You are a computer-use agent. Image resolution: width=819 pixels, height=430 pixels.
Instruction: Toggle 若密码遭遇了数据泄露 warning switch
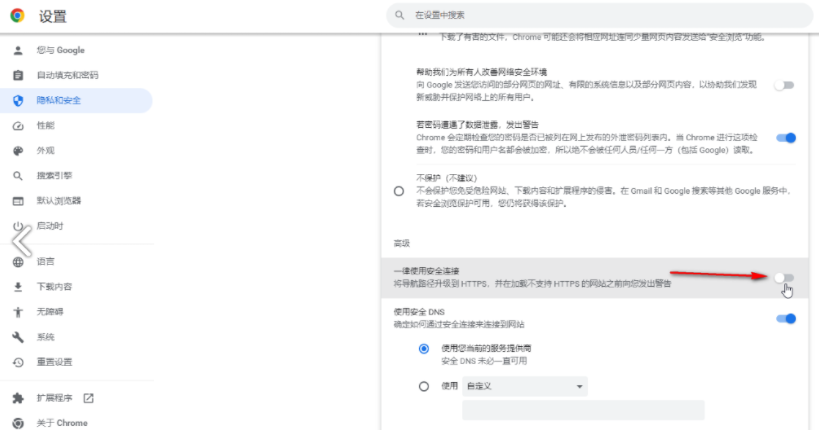(x=786, y=138)
